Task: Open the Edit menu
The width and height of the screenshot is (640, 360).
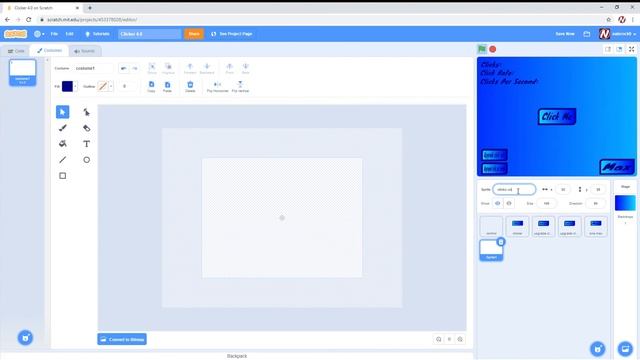Action: (x=69, y=34)
